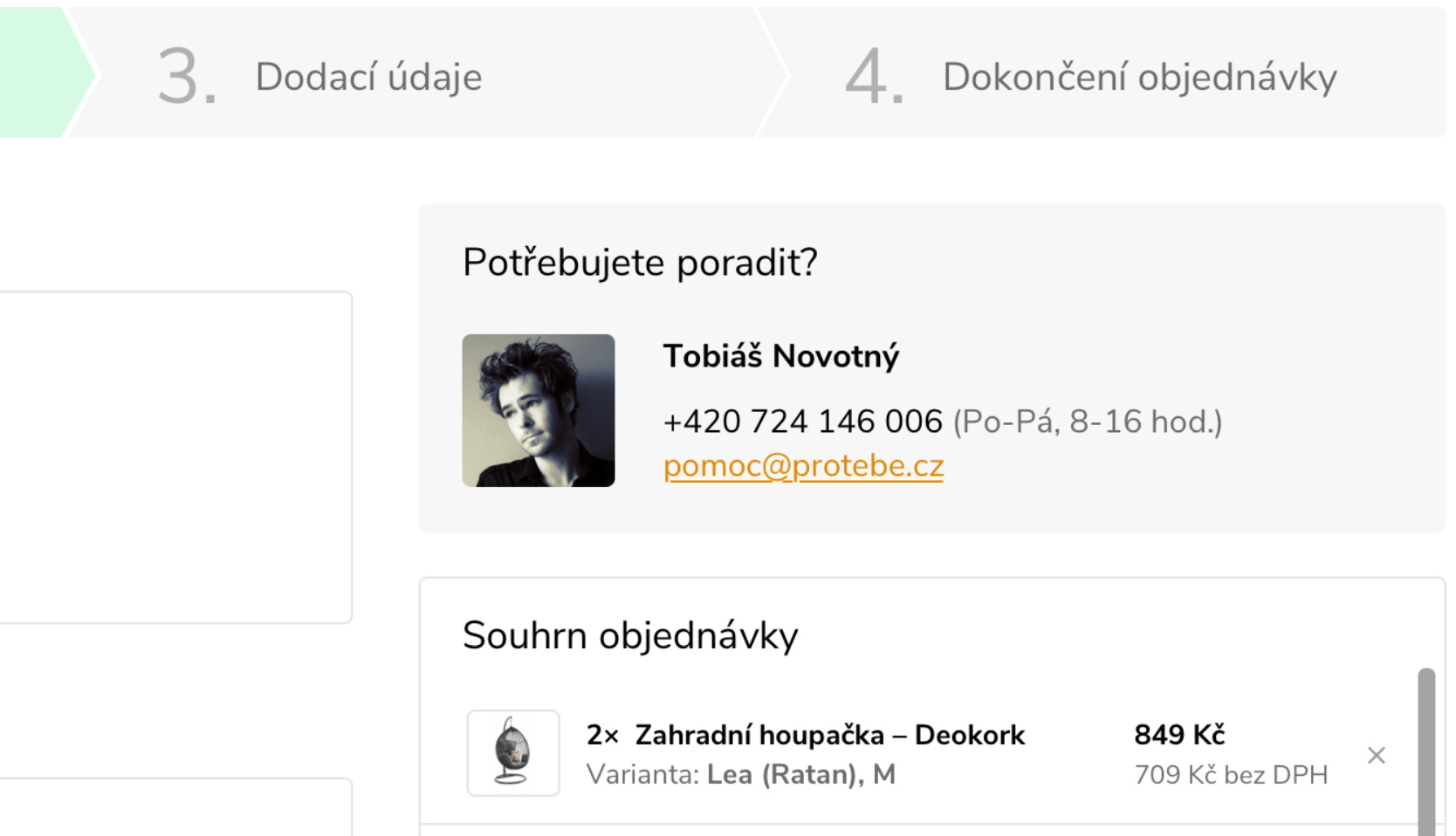Click the "Potřebujete poradit?" heading
The height and width of the screenshot is (836, 1456).
(x=640, y=262)
